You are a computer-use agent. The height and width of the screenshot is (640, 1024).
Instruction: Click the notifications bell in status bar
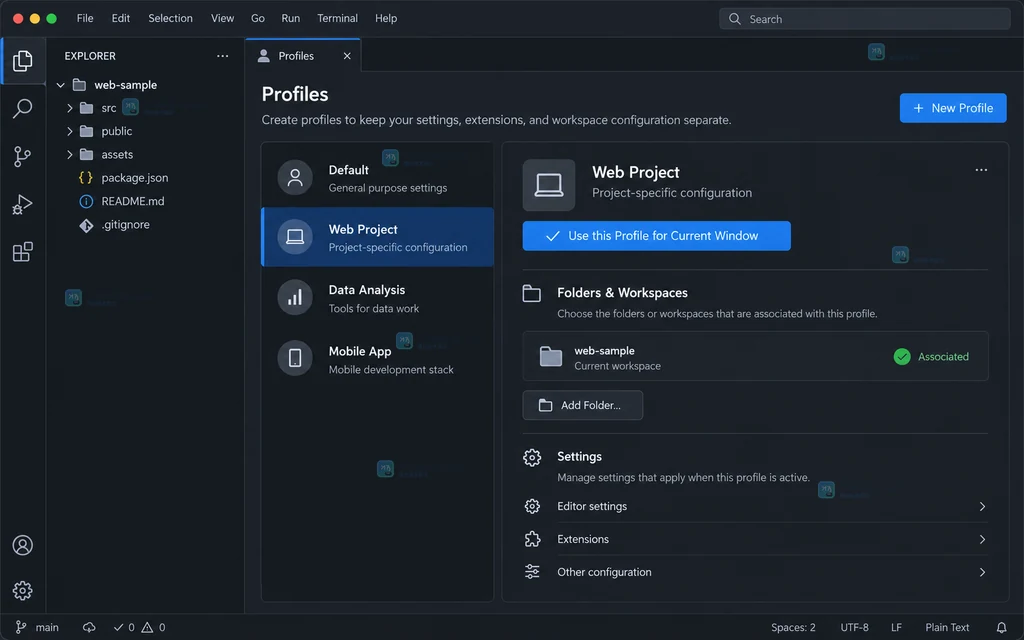tap(1001, 628)
